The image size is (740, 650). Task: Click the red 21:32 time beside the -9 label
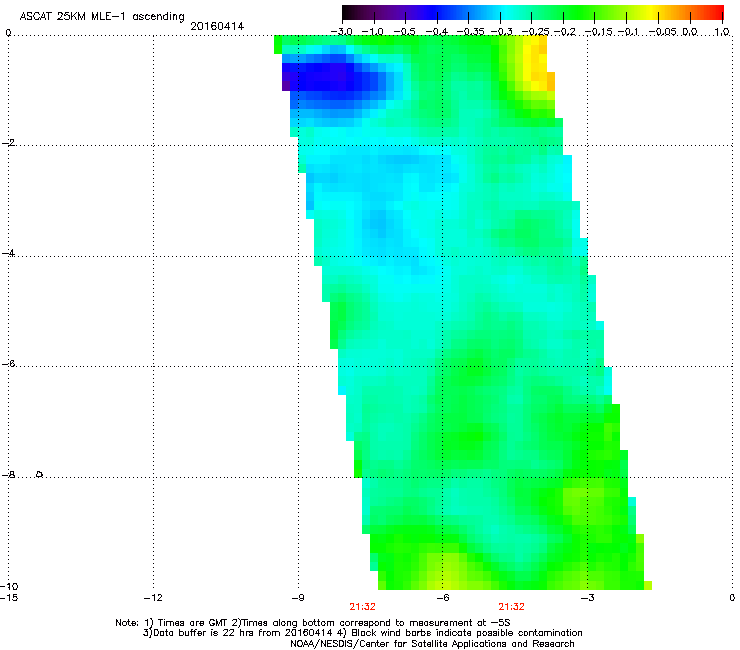(x=362, y=607)
